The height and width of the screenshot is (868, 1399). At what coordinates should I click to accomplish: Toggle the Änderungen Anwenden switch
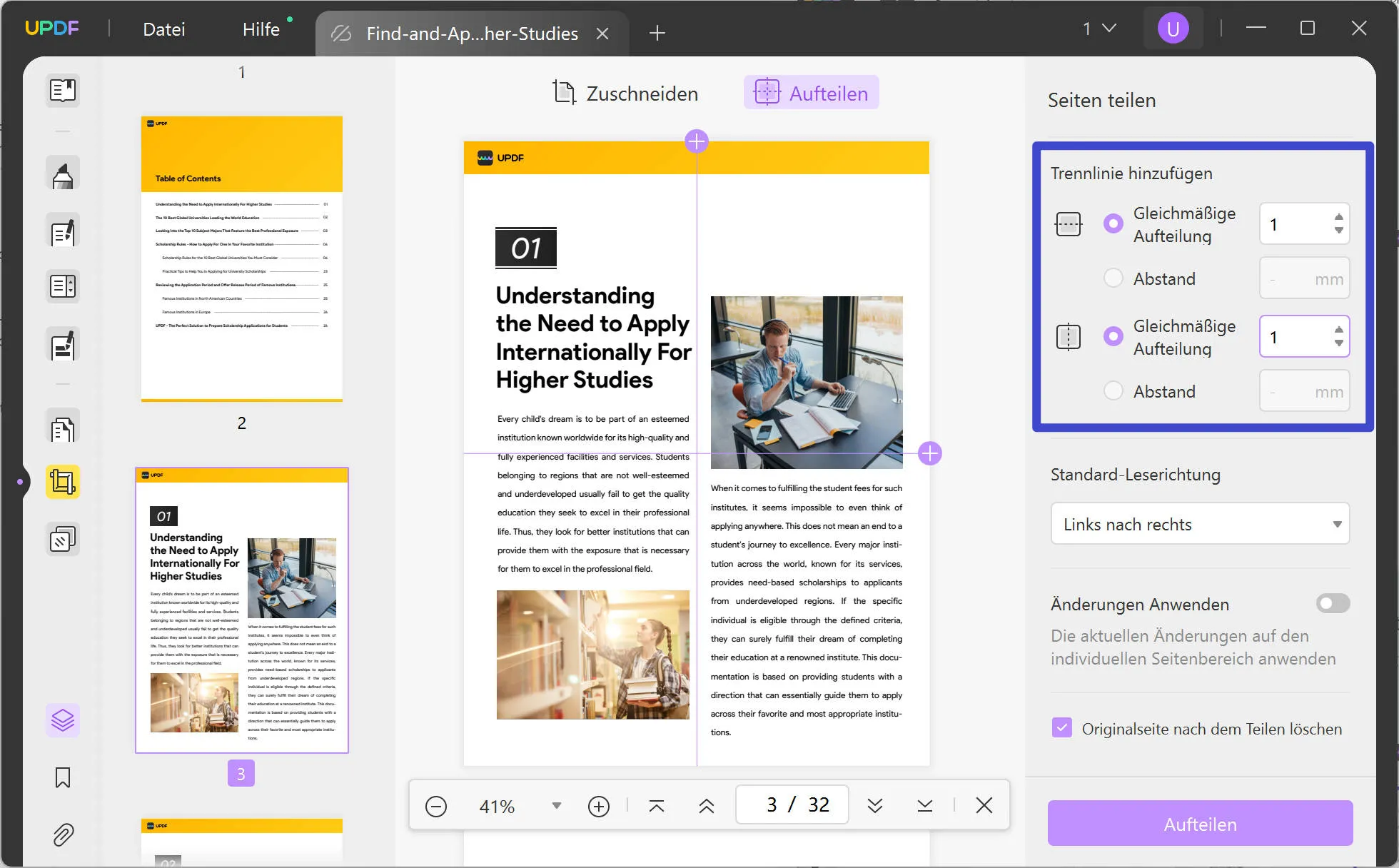coord(1333,604)
